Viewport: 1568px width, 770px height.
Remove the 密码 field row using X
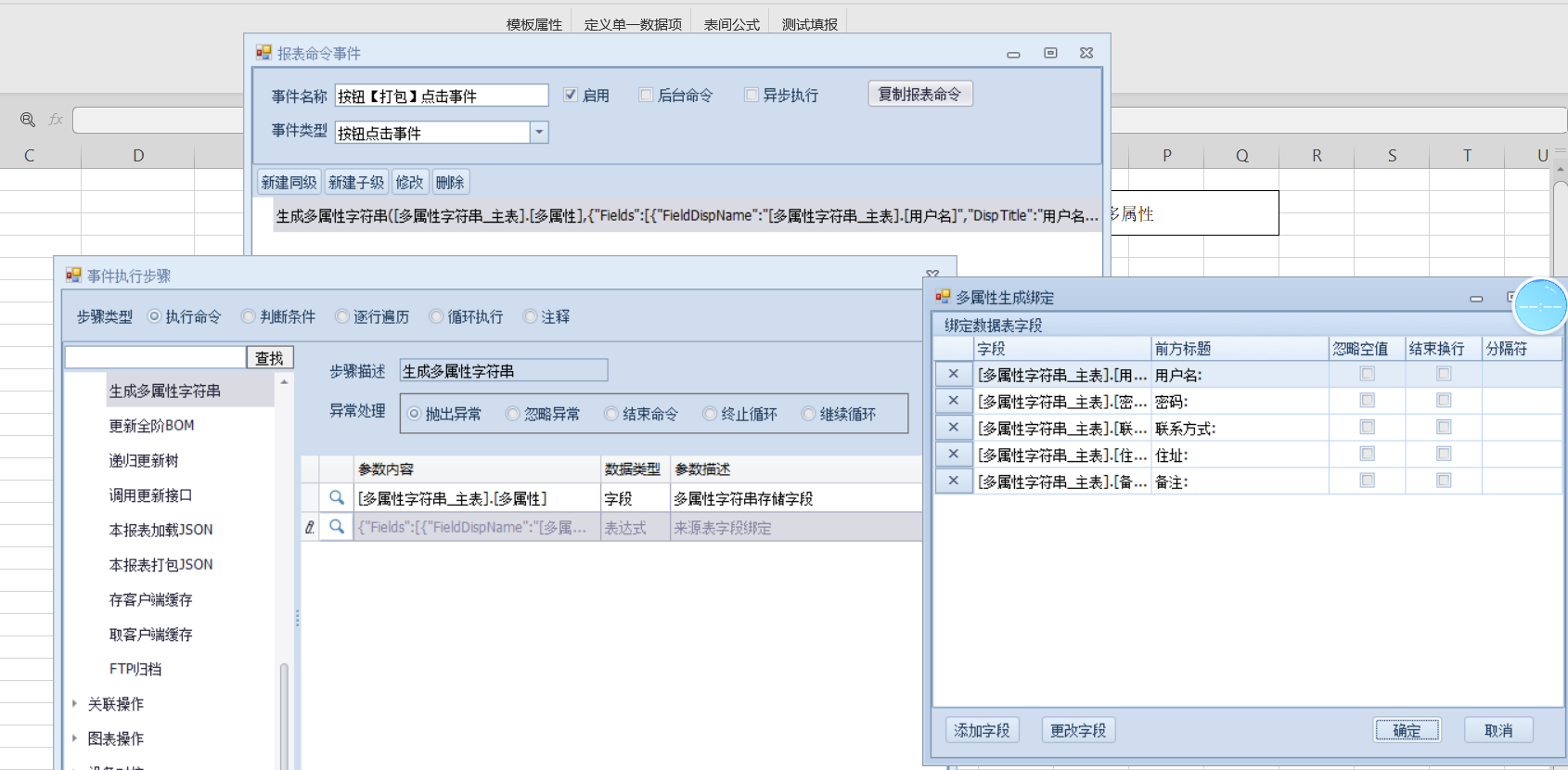tap(953, 401)
